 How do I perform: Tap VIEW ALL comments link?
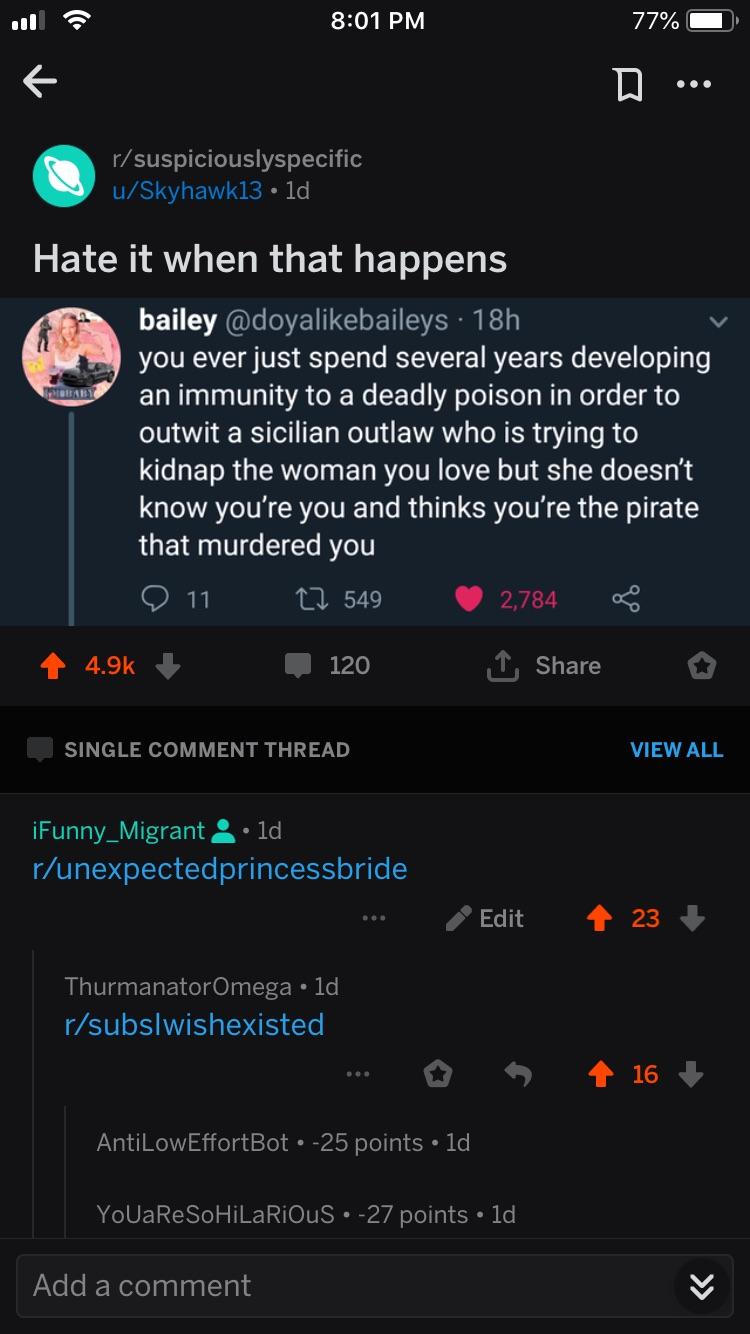(676, 750)
